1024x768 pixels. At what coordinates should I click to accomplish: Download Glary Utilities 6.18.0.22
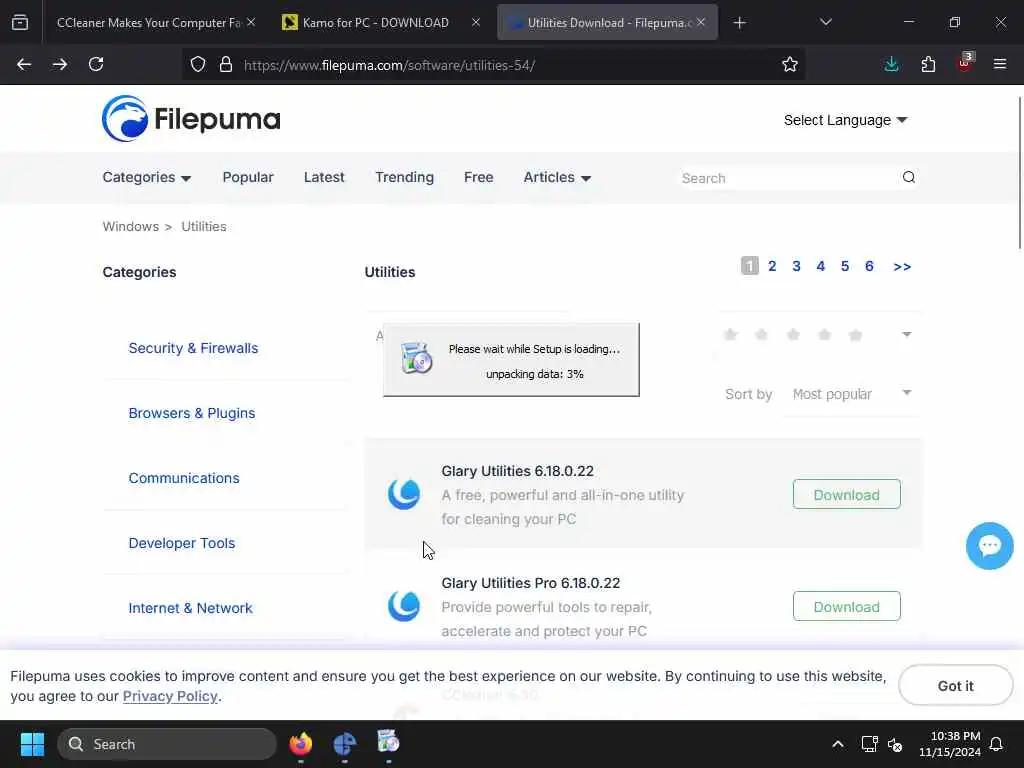click(x=846, y=494)
